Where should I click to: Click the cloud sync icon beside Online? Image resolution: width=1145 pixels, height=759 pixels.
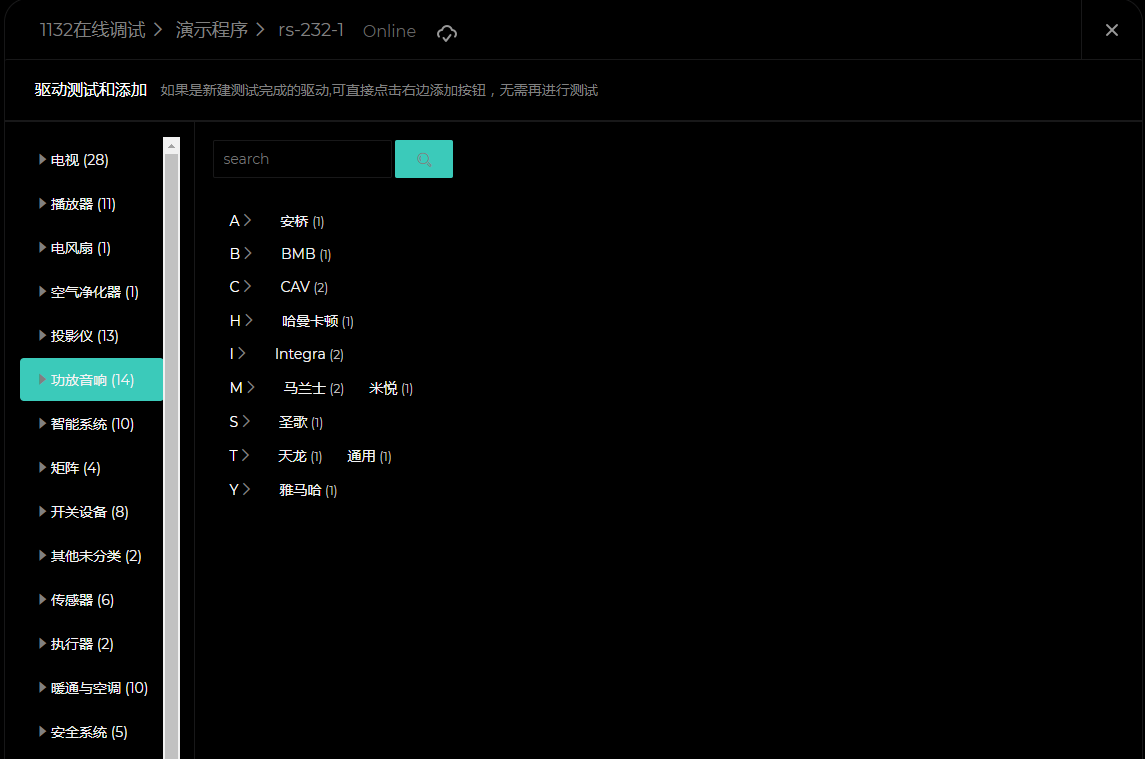click(x=446, y=33)
